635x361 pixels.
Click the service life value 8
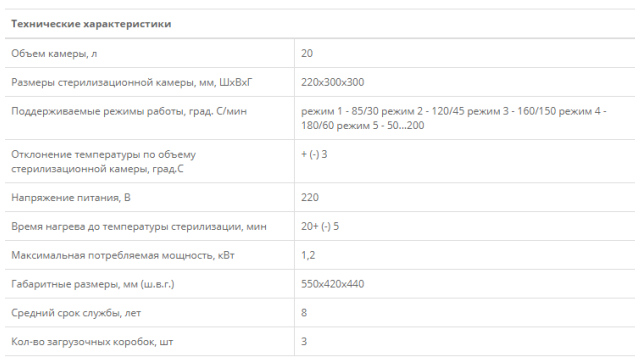coord(304,313)
